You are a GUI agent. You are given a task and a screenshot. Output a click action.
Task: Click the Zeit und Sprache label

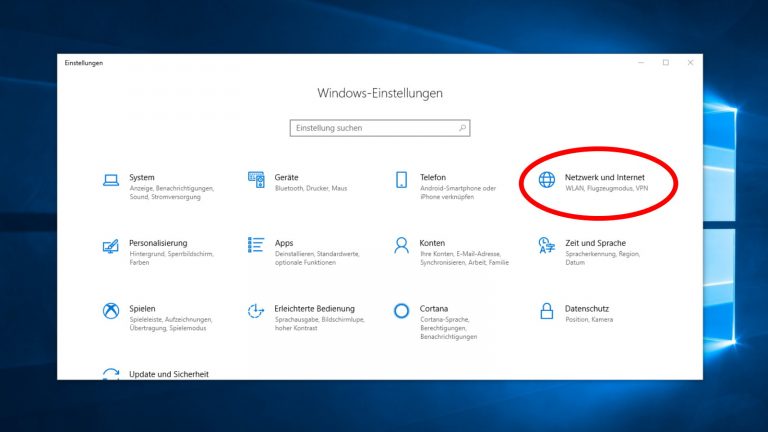[x=595, y=242]
